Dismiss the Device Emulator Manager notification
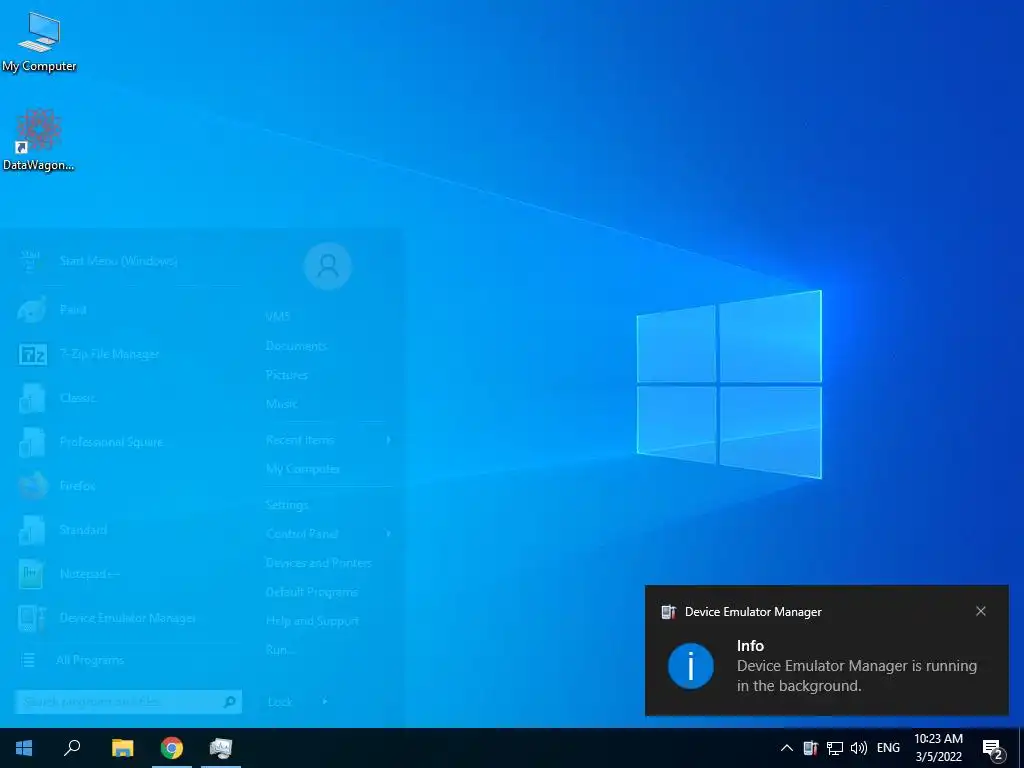 tap(980, 611)
